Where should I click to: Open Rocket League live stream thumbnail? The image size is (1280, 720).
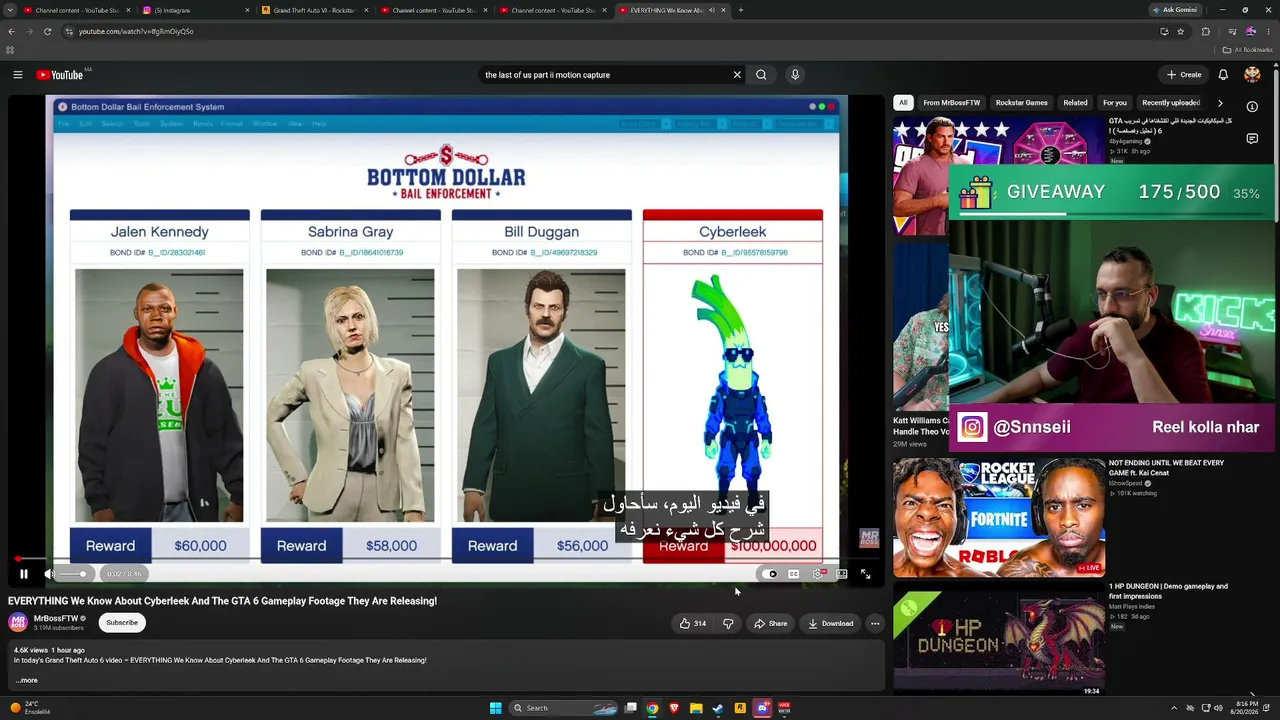click(x=999, y=518)
